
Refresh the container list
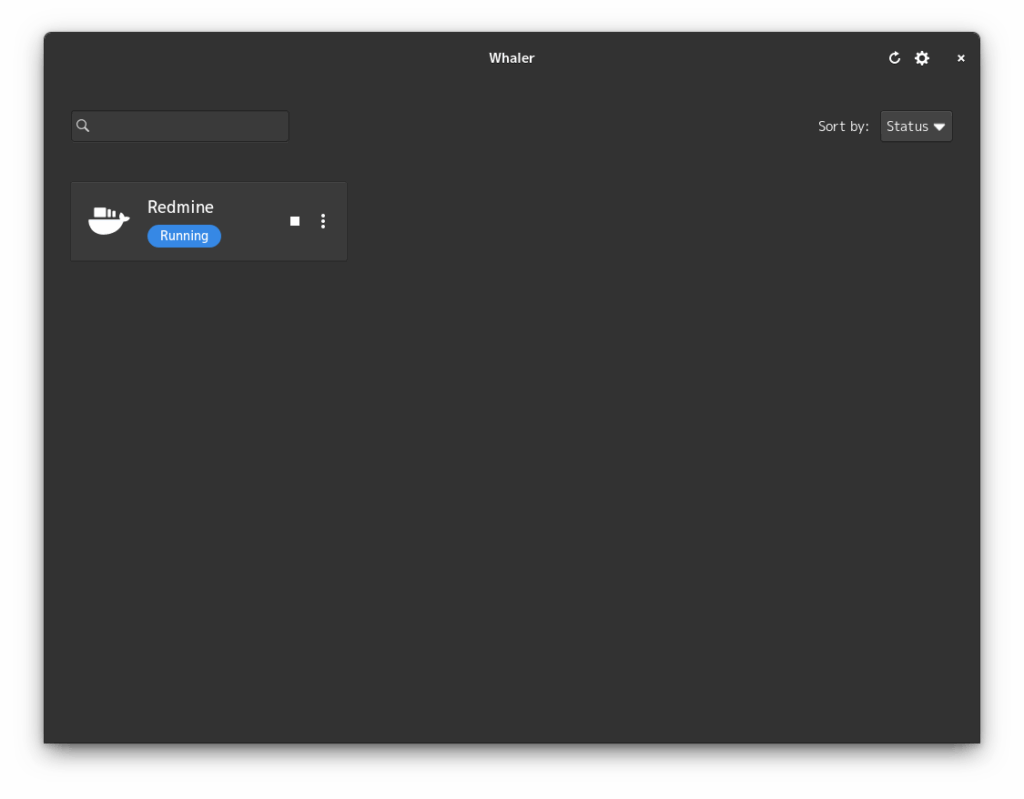[x=894, y=58]
